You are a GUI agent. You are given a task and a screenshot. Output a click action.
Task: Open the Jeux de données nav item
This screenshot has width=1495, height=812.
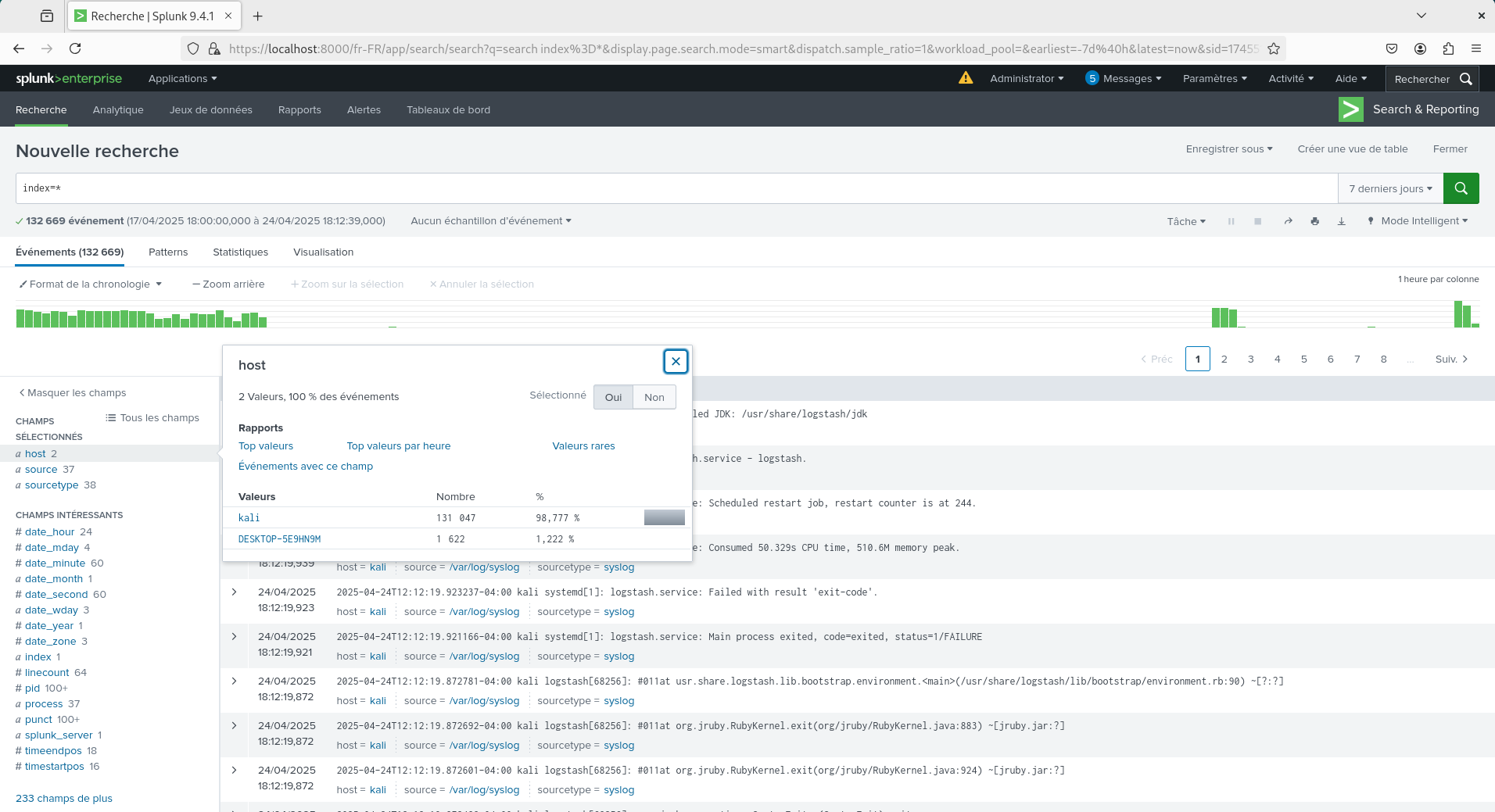click(x=210, y=110)
